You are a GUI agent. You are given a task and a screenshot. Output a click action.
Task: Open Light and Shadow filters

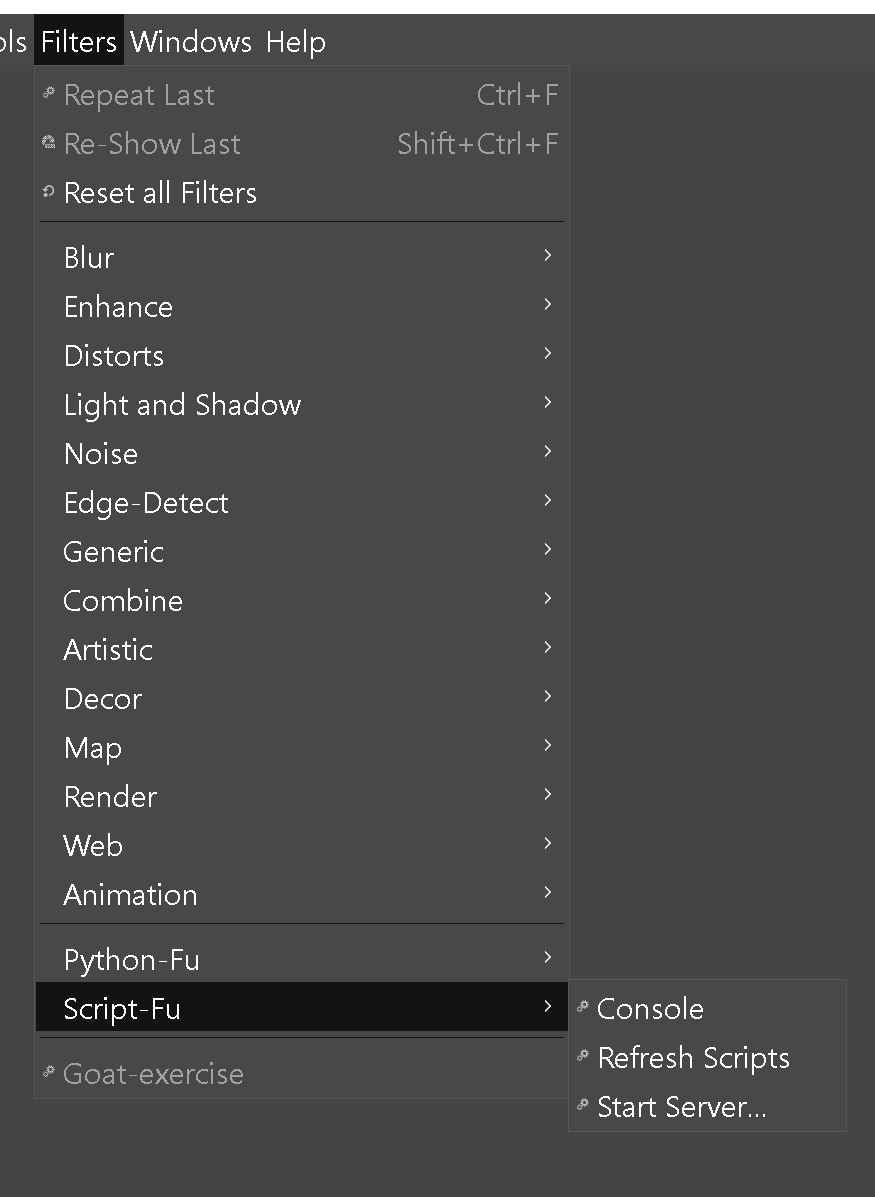tap(182, 405)
